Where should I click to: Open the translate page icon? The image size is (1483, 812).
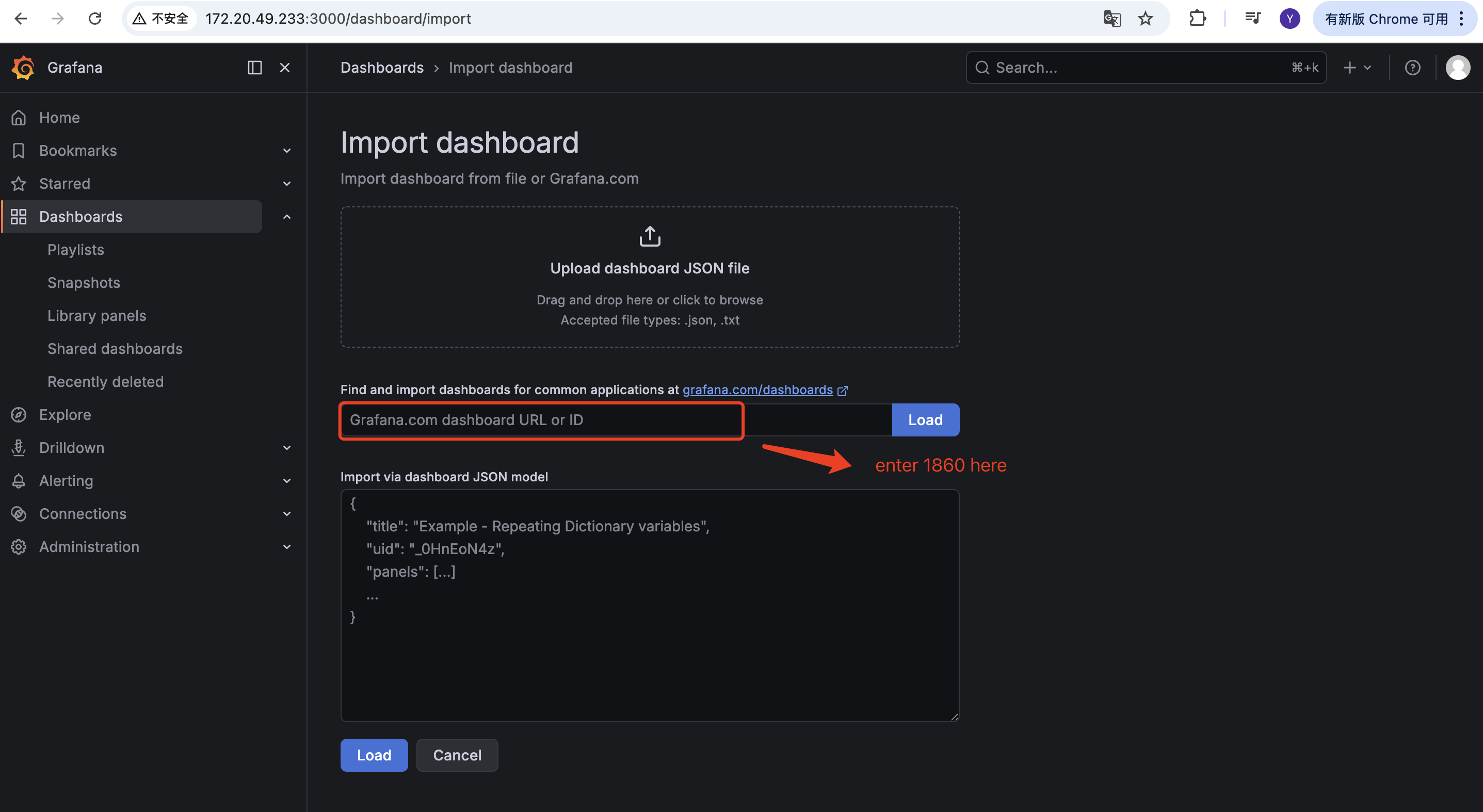[x=1111, y=19]
